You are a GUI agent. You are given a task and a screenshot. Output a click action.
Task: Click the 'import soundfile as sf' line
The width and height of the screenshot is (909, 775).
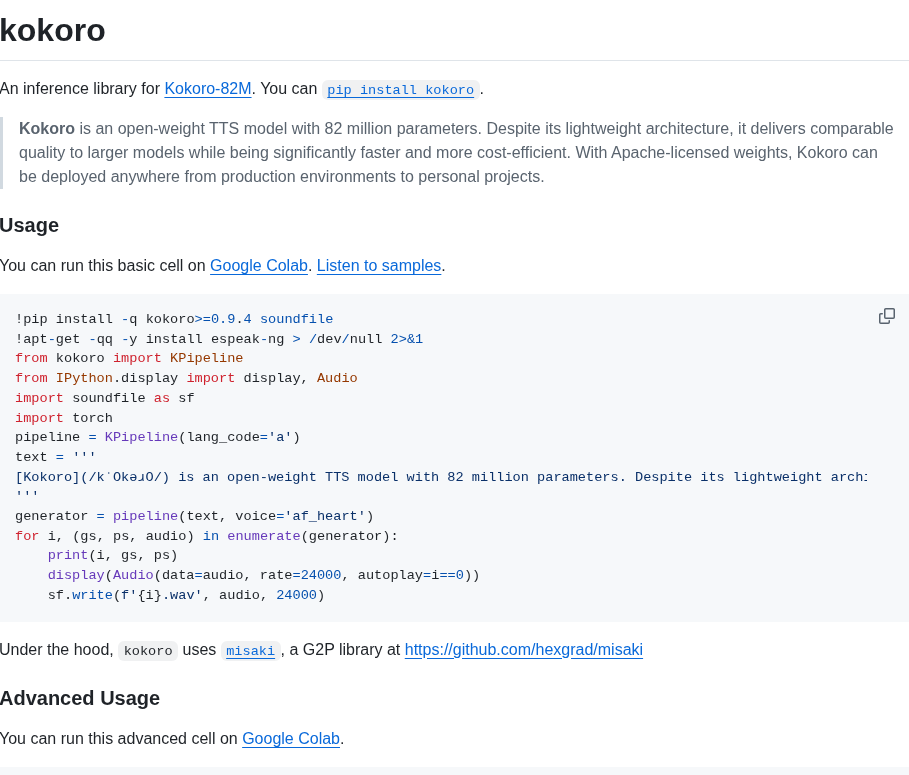[x=105, y=398]
